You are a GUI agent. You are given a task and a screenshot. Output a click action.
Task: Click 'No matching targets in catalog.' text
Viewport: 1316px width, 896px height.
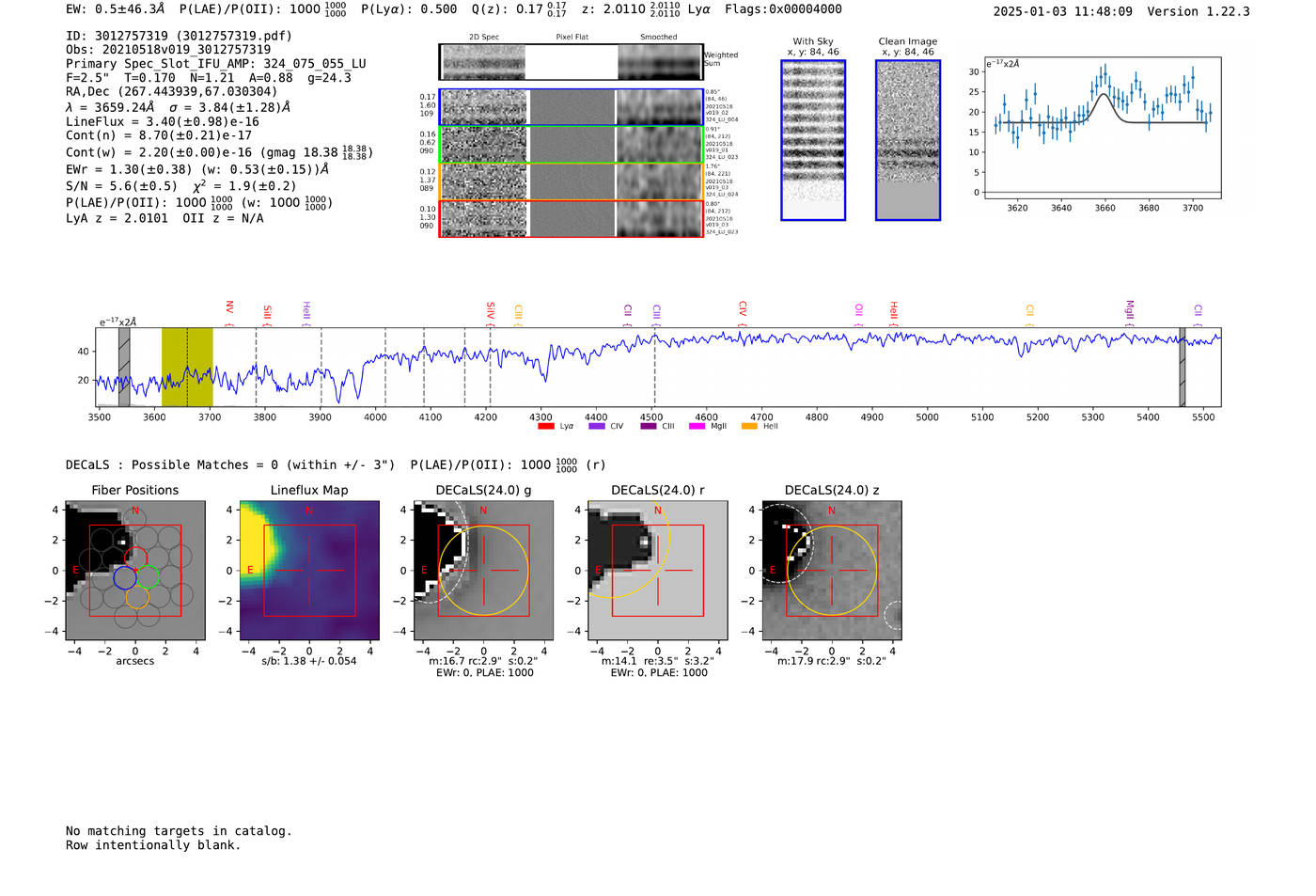(179, 831)
